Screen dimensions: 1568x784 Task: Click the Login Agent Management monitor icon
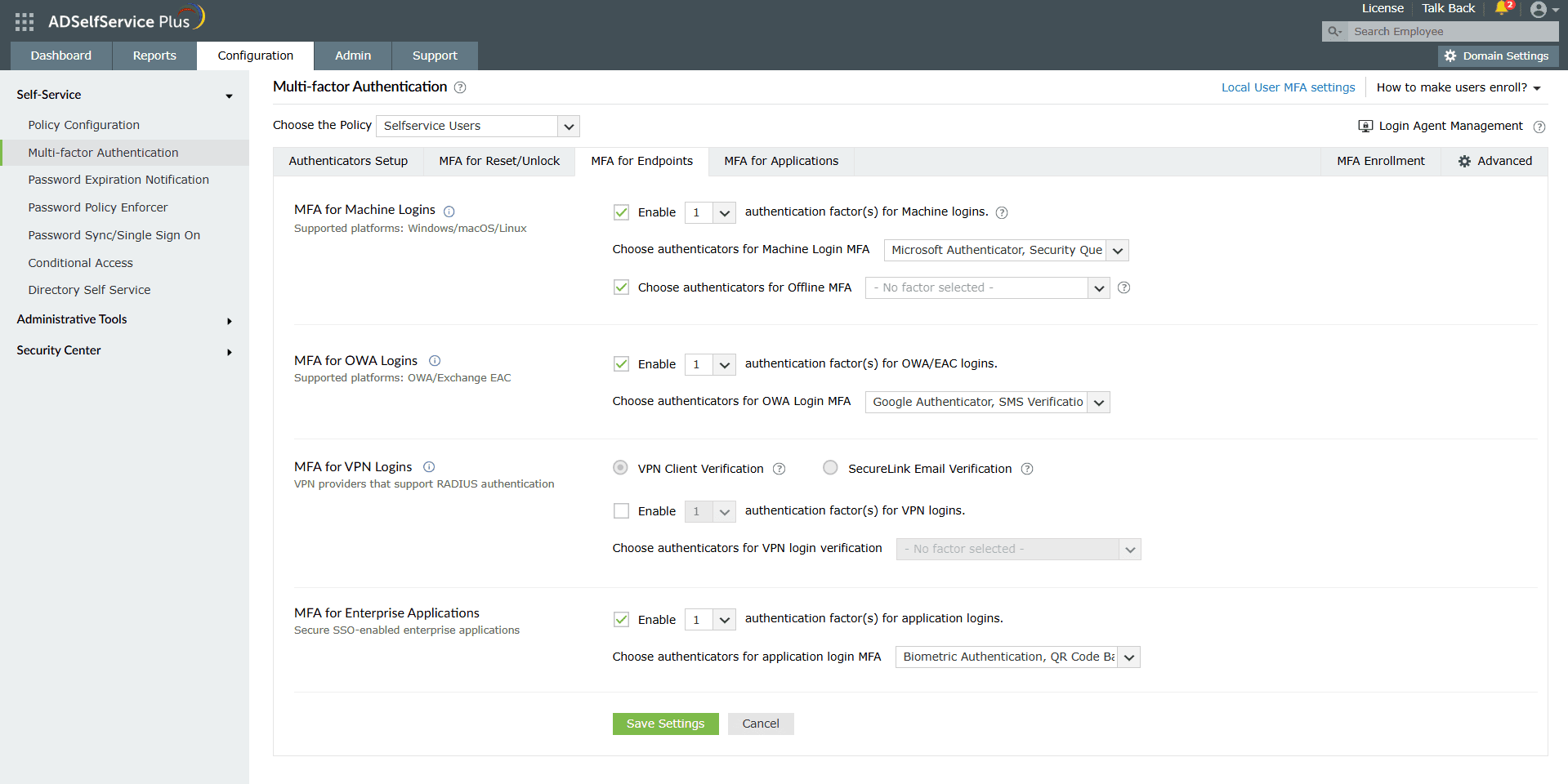1365,126
